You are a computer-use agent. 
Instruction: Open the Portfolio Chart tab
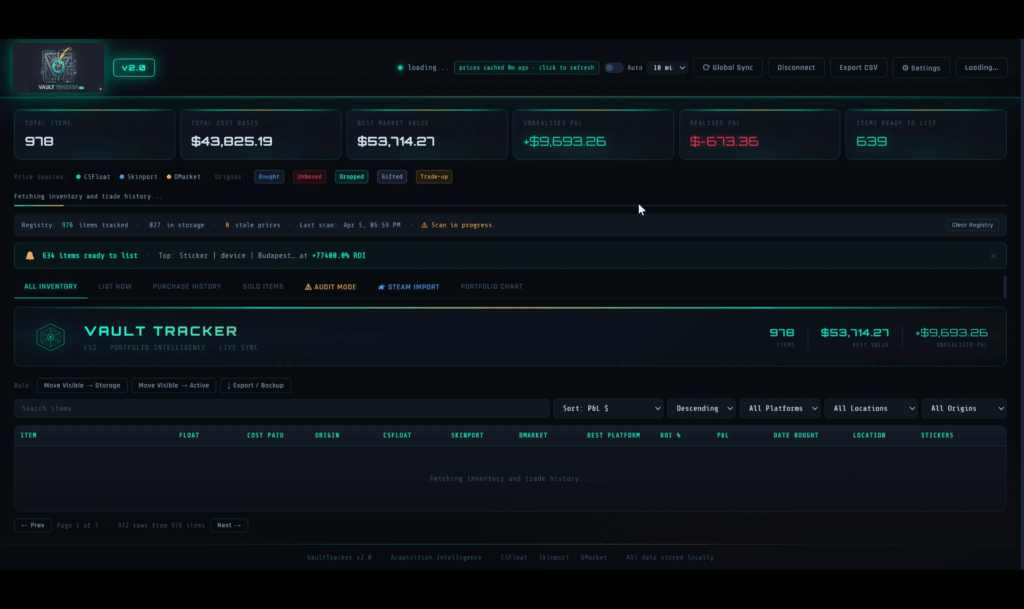(491, 287)
